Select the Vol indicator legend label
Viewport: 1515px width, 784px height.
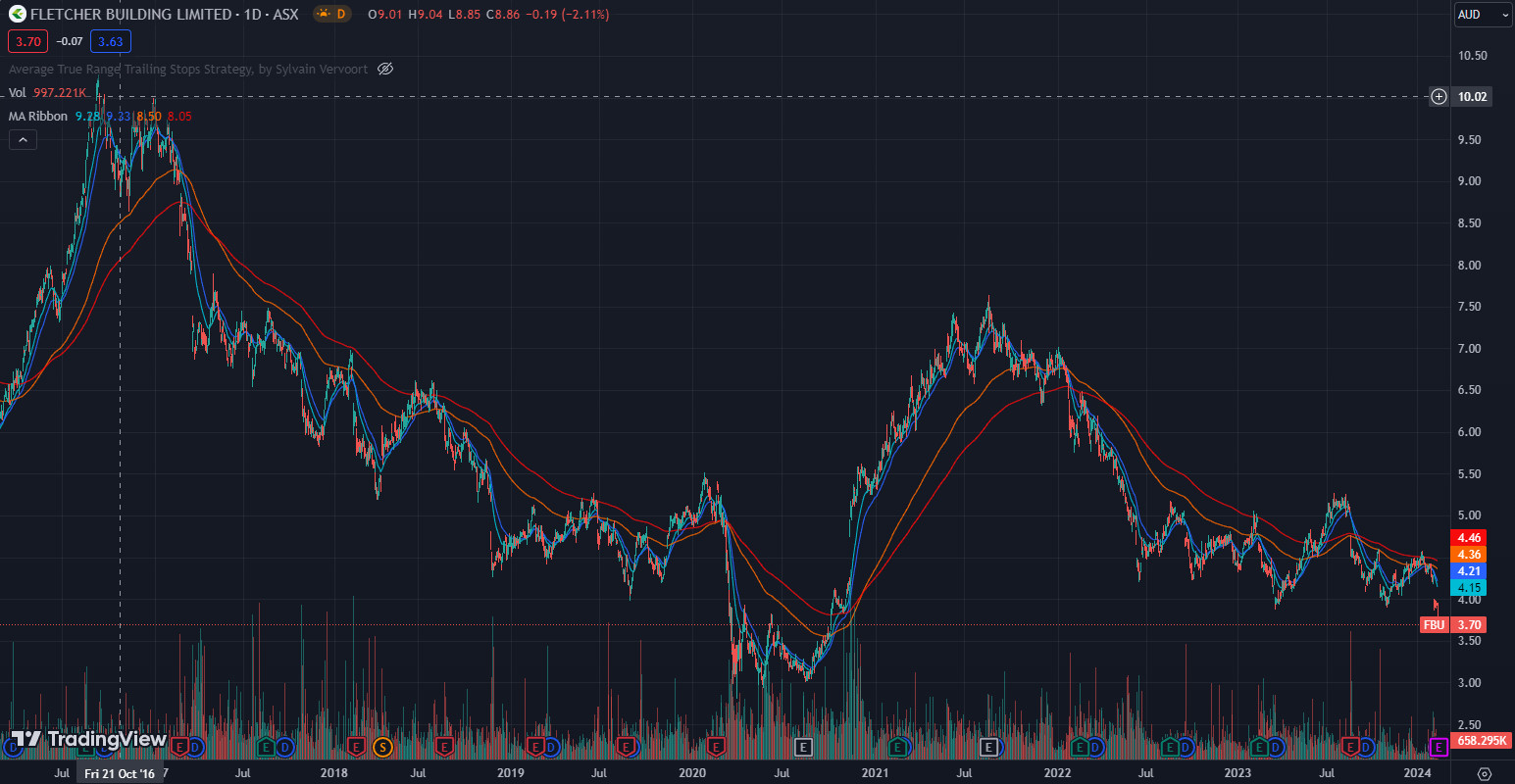(18, 92)
